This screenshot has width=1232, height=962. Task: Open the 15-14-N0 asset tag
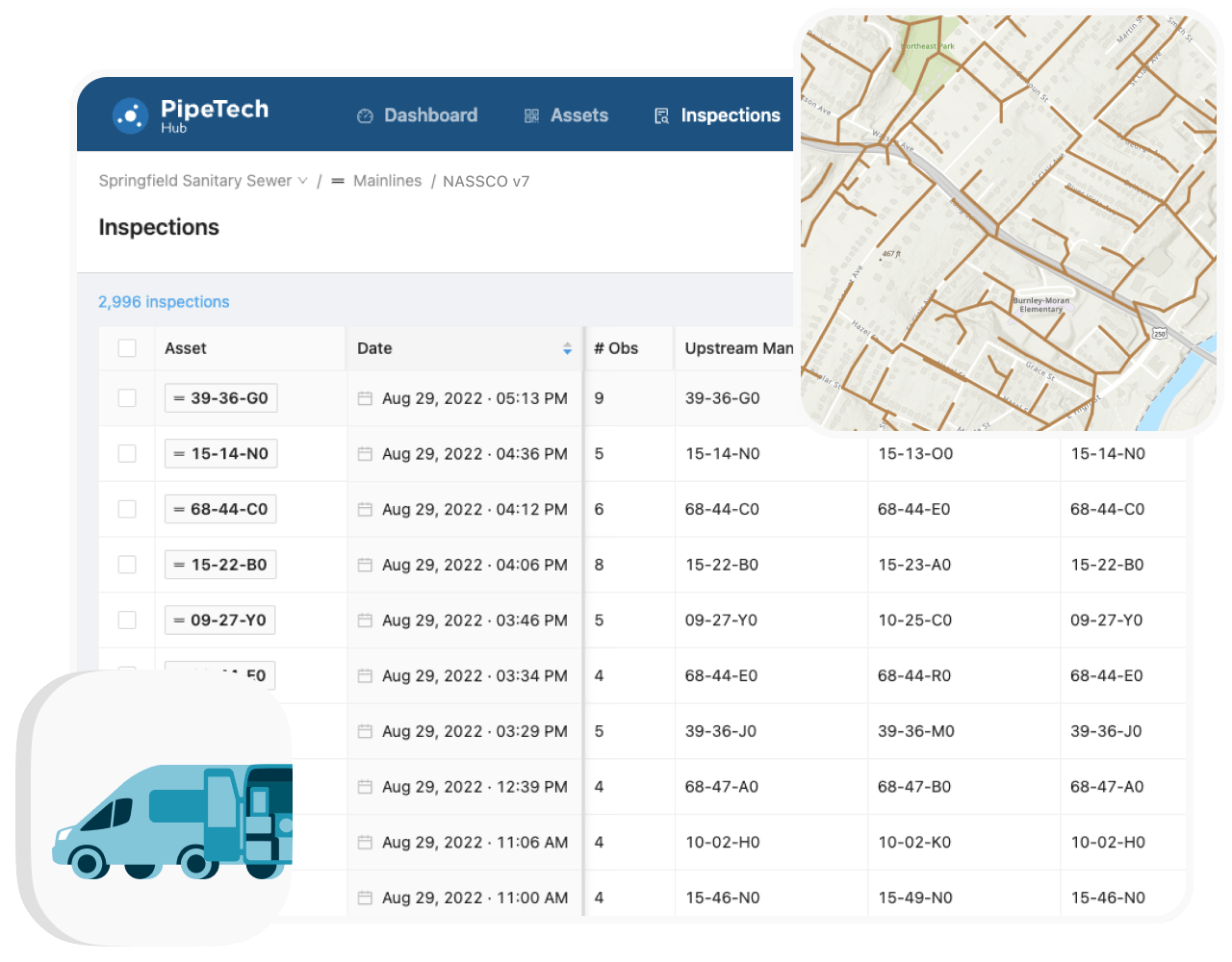point(220,454)
